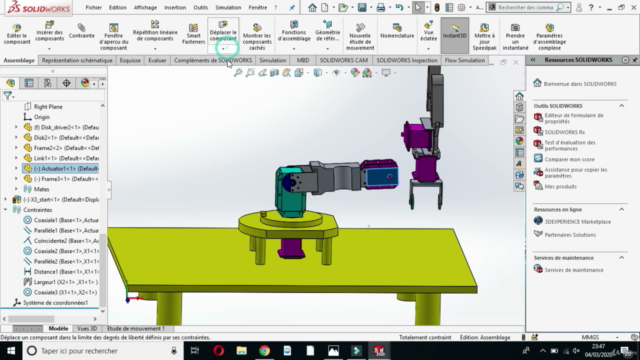Click Mettre à jour Speedpak

click(484, 37)
